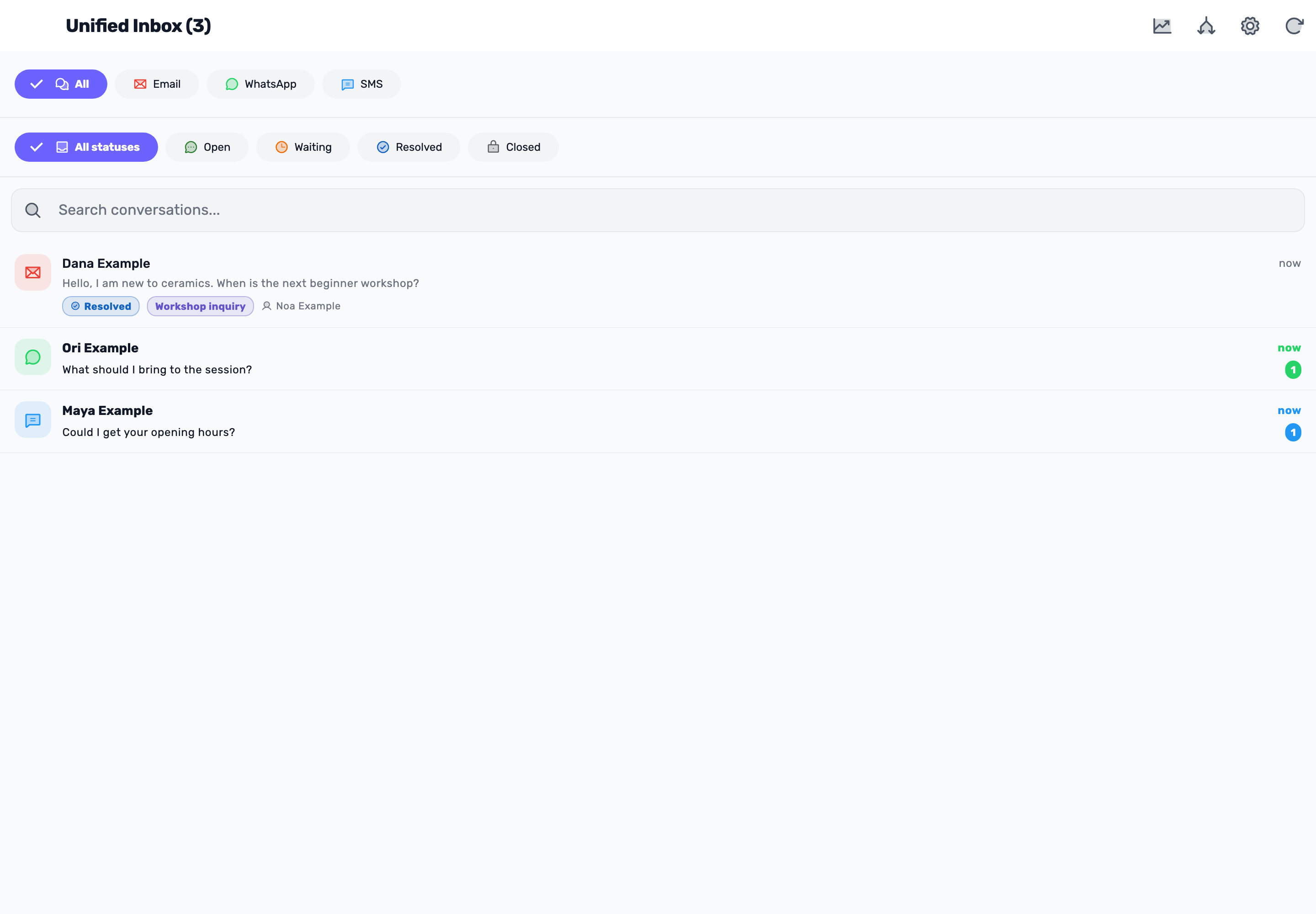Viewport: 1316px width, 914px height.
Task: Open Maya Example SMS channel icon
Action: (32, 420)
